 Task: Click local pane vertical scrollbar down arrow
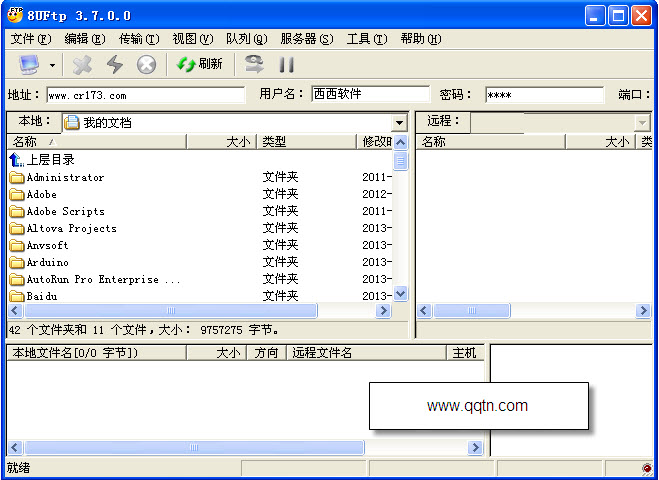pyautogui.click(x=401, y=293)
